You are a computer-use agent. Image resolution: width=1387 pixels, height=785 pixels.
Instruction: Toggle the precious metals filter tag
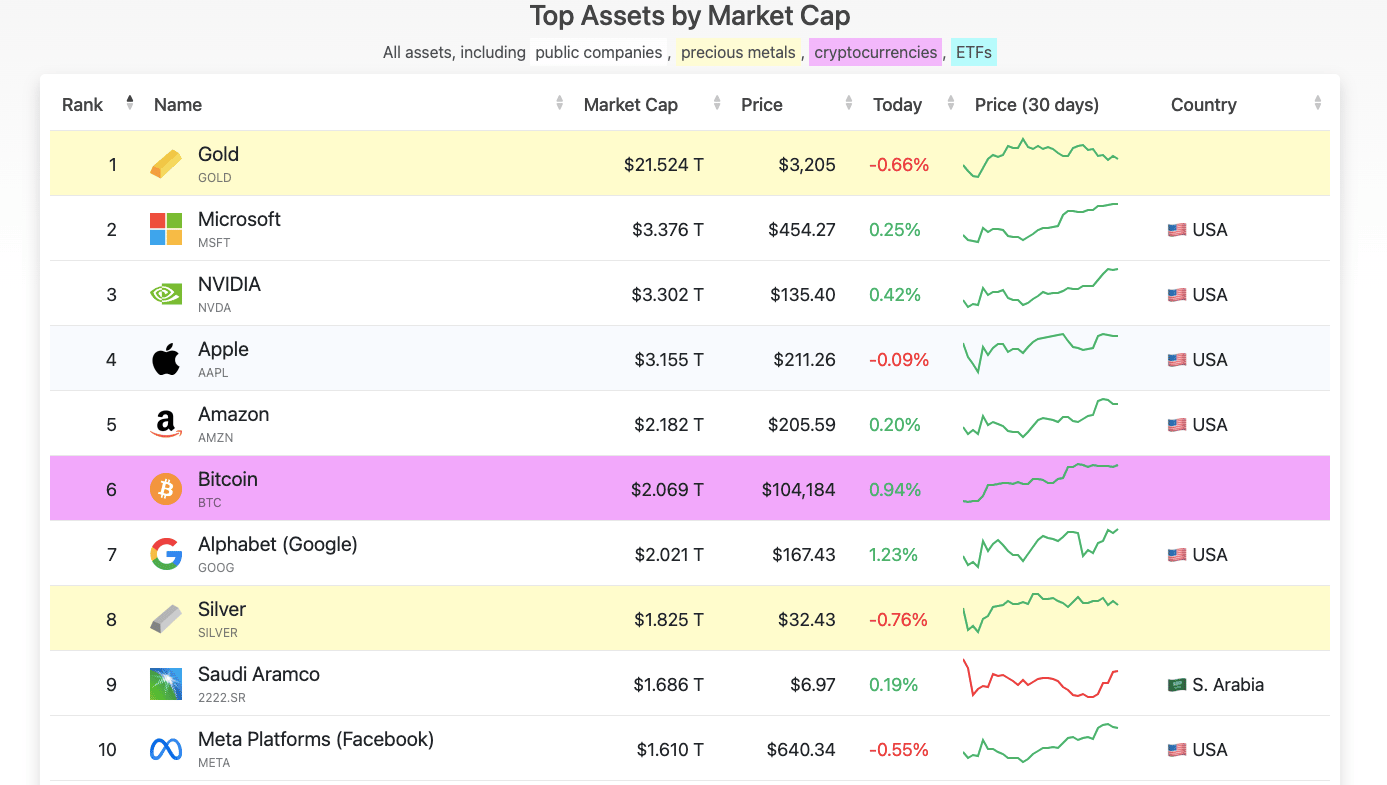[x=738, y=52]
